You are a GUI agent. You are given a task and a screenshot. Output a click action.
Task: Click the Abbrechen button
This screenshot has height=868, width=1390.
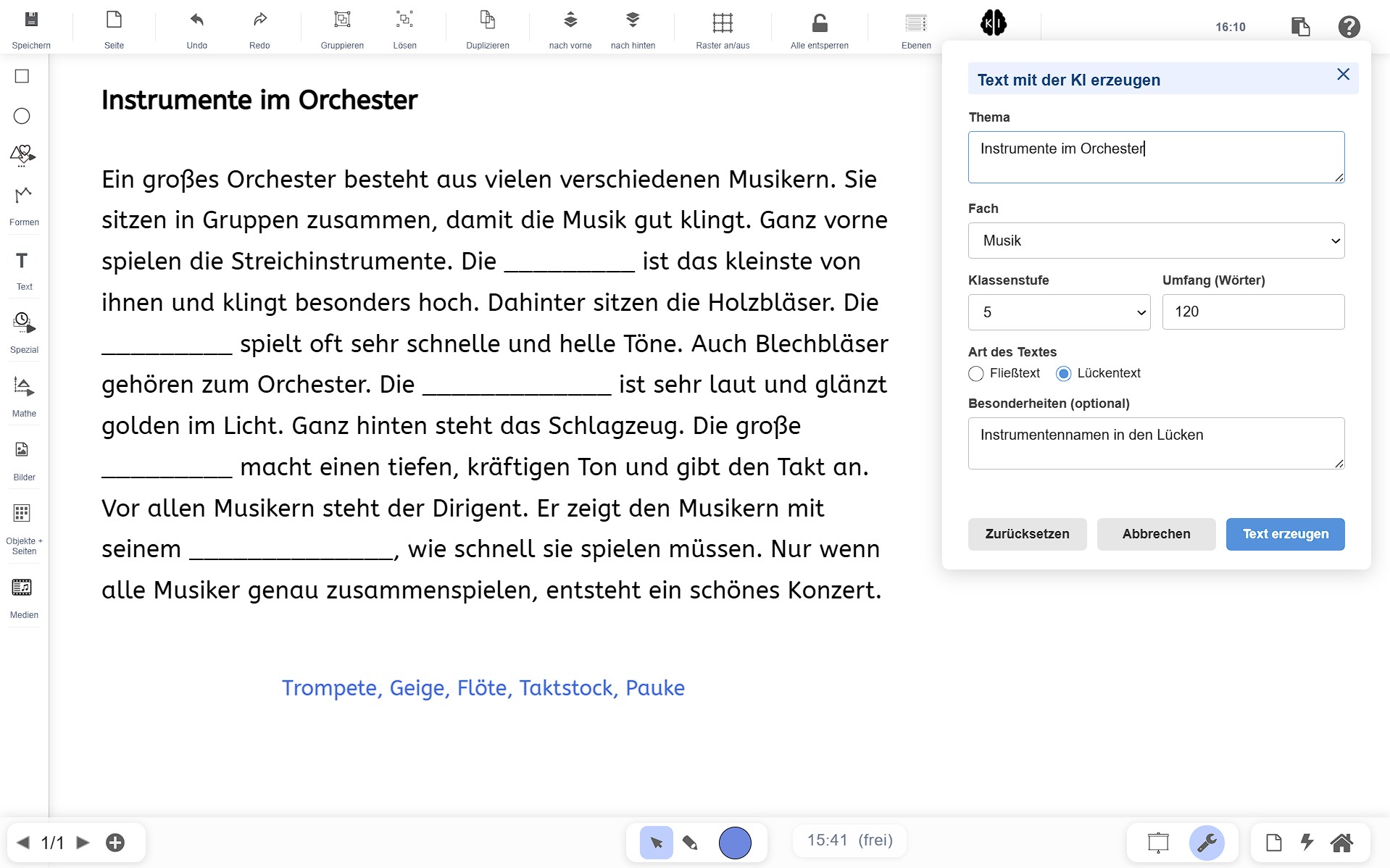point(1156,534)
